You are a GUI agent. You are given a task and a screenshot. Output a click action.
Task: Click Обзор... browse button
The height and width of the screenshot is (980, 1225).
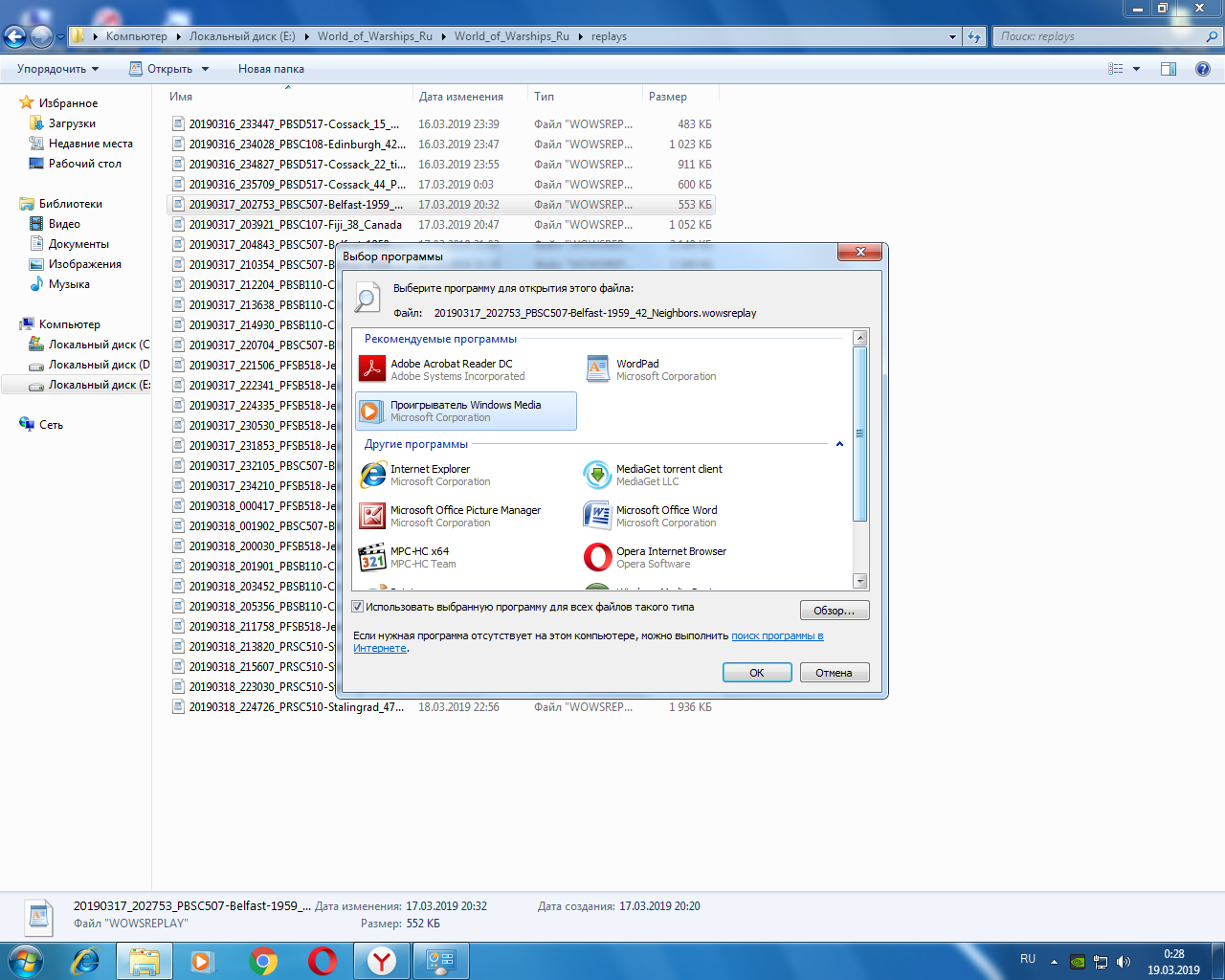[835, 611]
